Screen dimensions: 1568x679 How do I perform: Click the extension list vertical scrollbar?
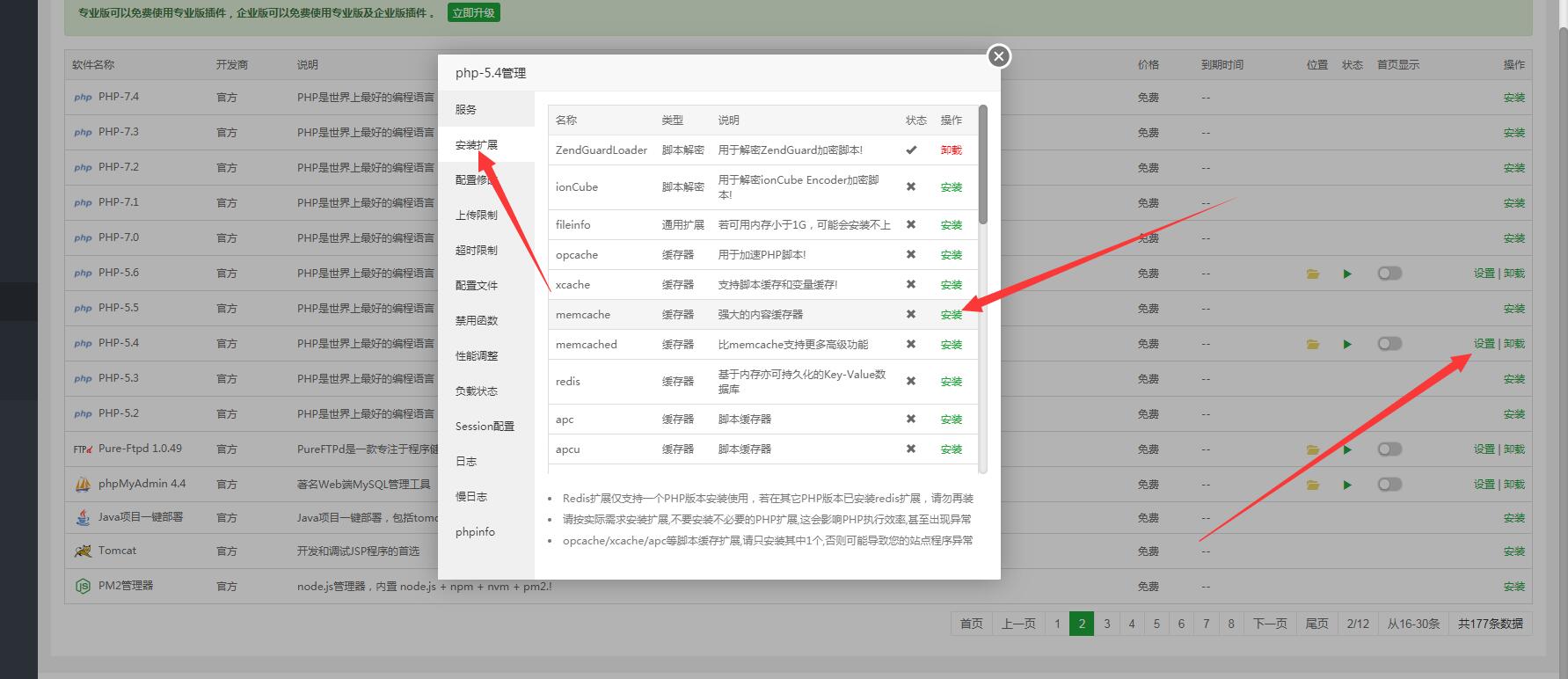pos(983,167)
